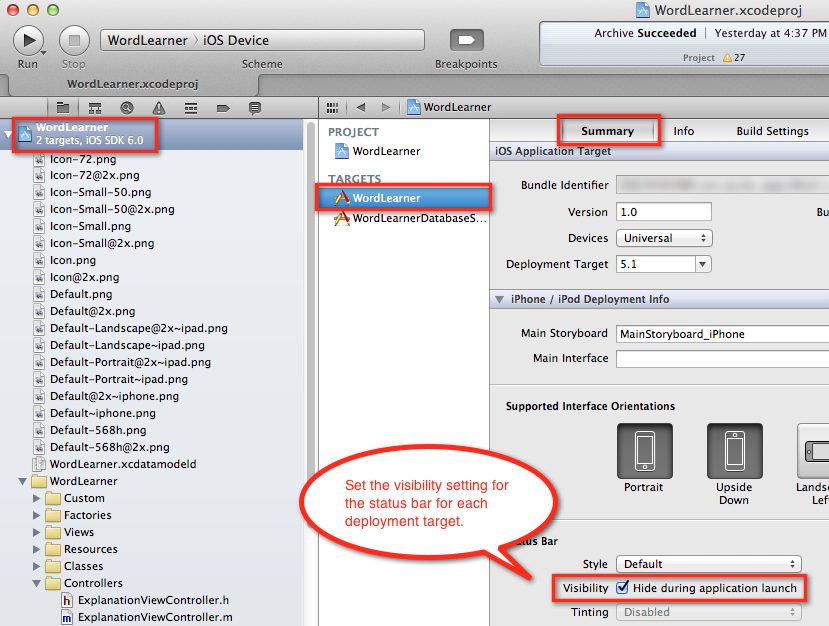Select WordLearner.xcdatamodeld file
This screenshot has width=829, height=626.
(x=115, y=464)
